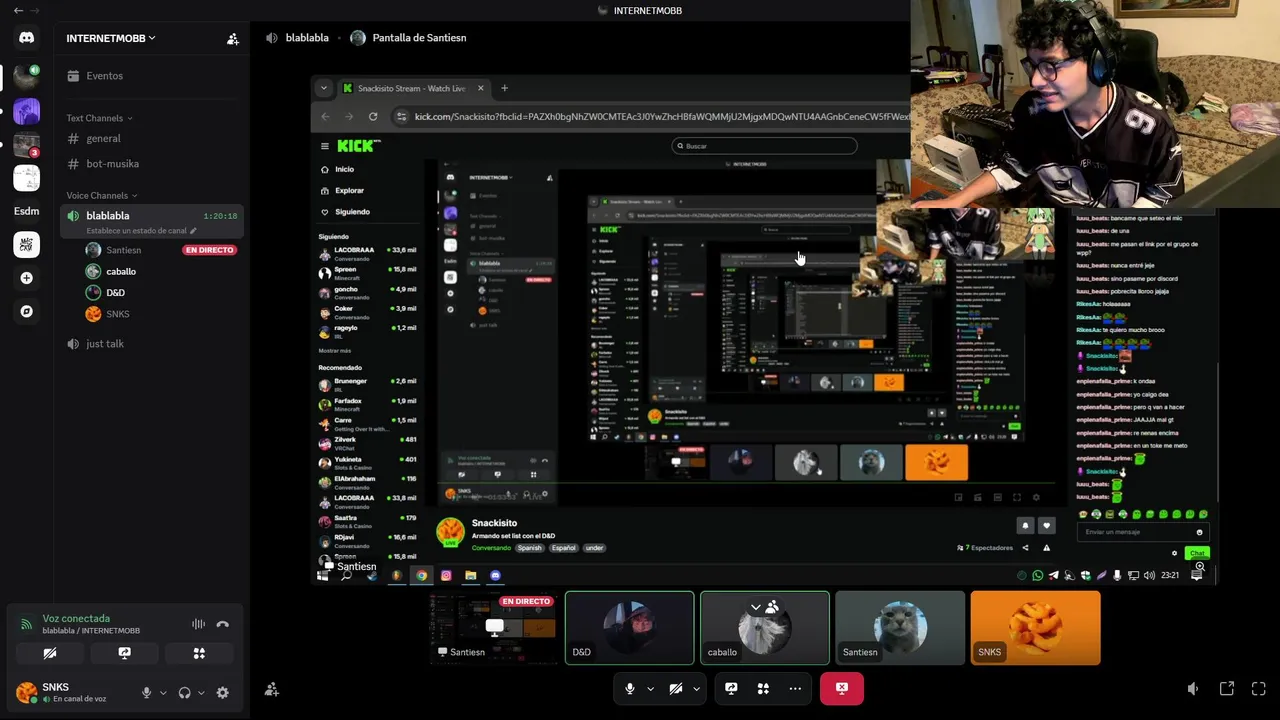Enter fullscreen mode for the call
The height and width of the screenshot is (720, 1280).
click(x=1259, y=688)
